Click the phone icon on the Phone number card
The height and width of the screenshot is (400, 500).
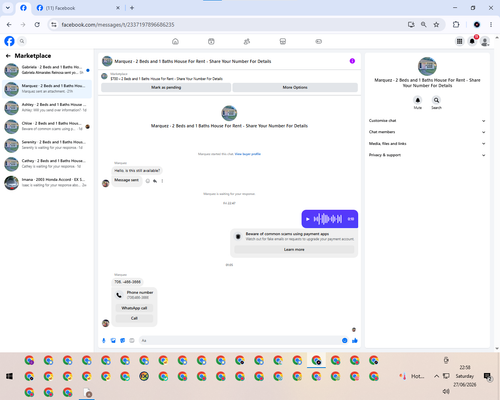(x=119, y=295)
